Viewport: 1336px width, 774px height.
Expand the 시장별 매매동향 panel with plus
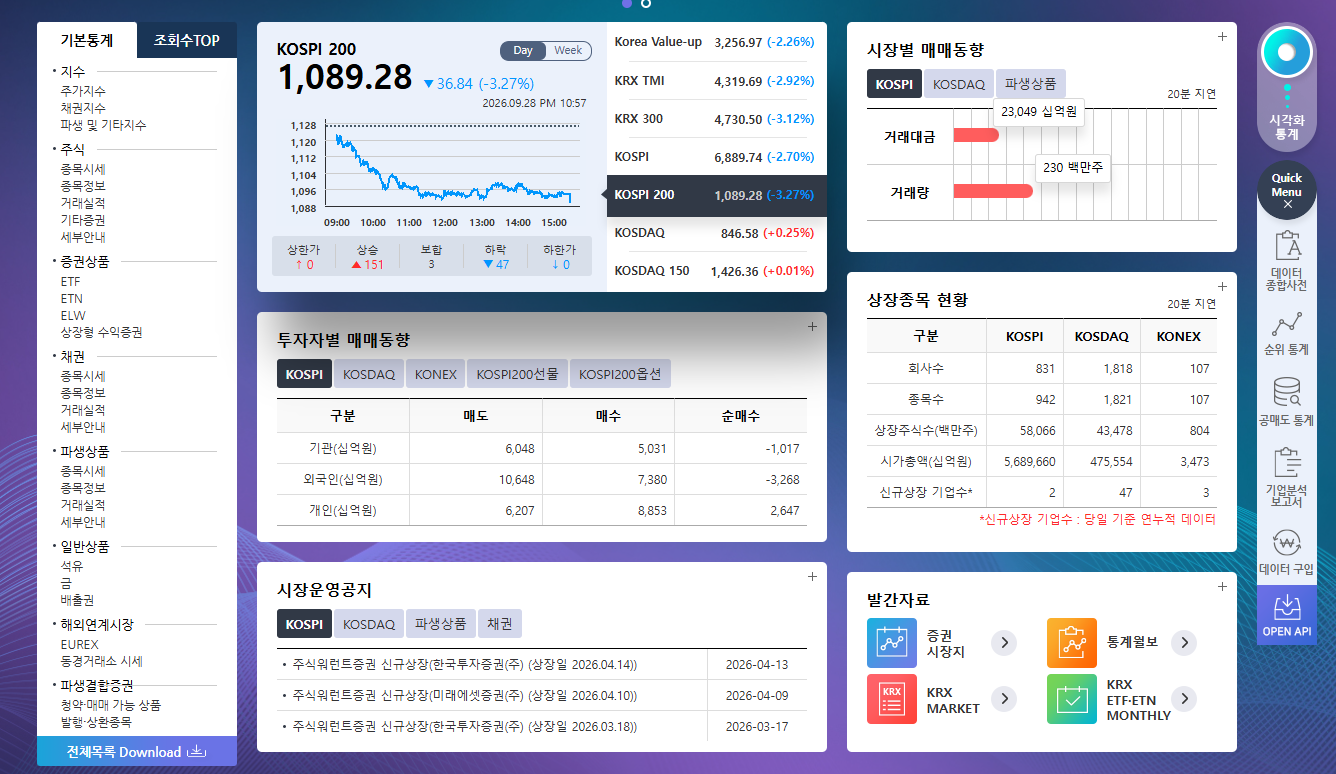pyautogui.click(x=1222, y=37)
